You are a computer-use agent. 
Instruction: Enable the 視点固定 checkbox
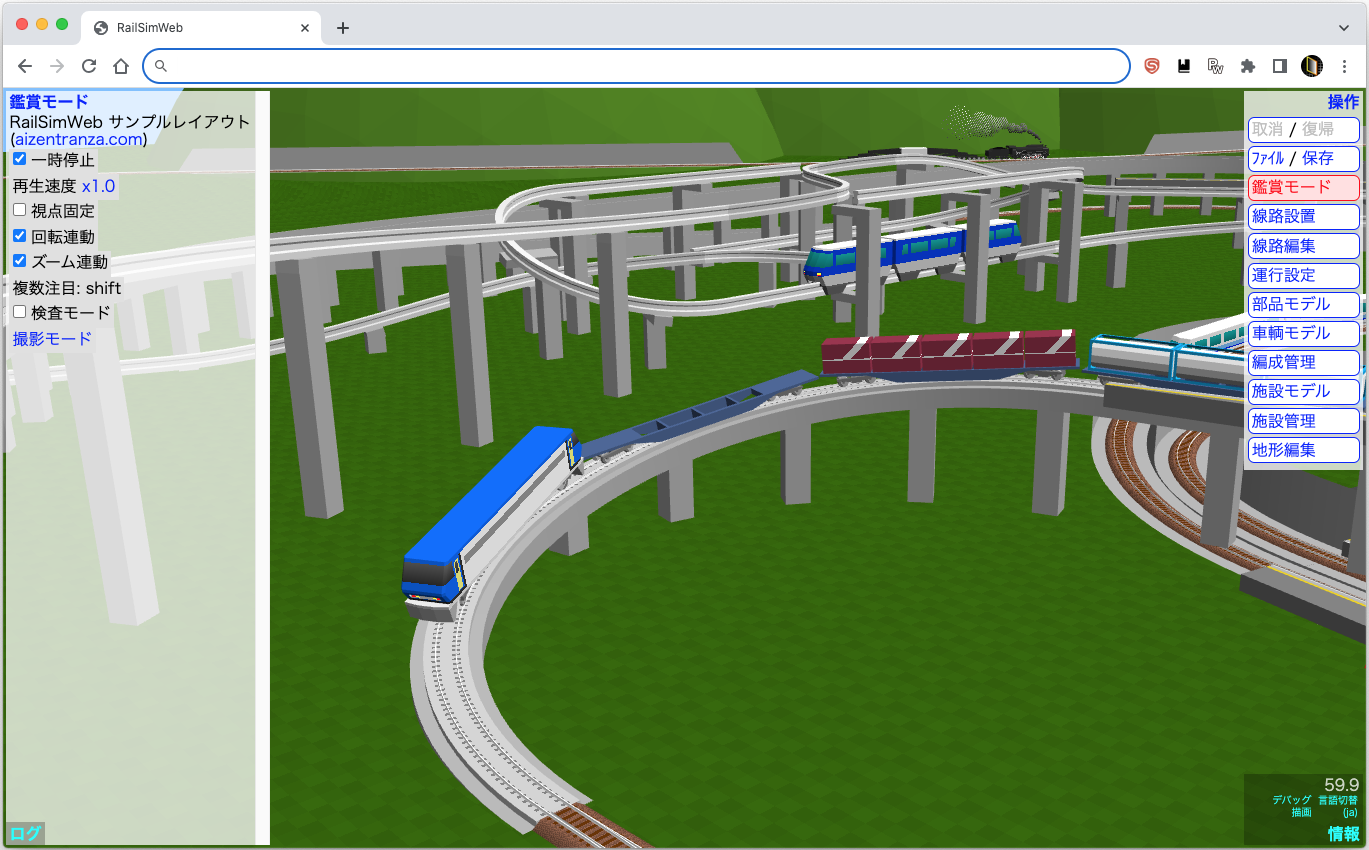pos(20,210)
